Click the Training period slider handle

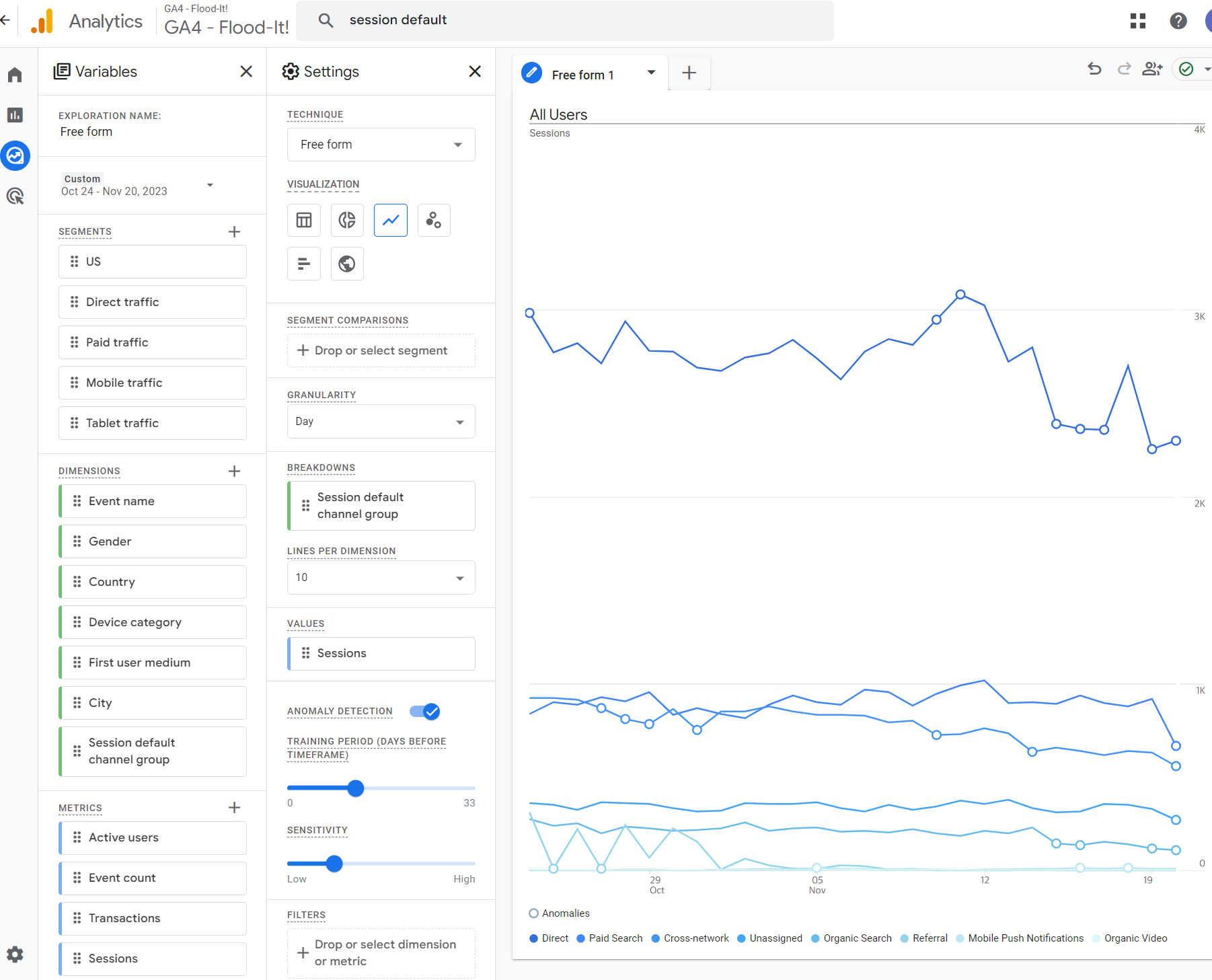pos(356,788)
